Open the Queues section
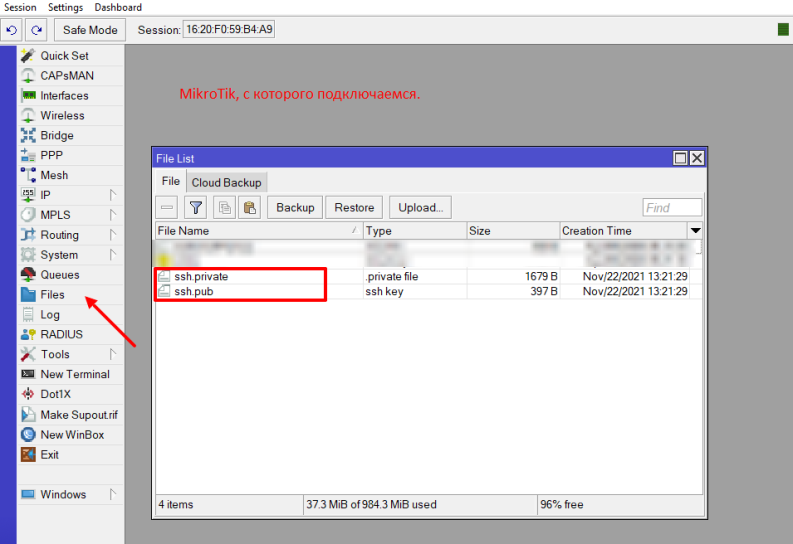 (x=71, y=275)
